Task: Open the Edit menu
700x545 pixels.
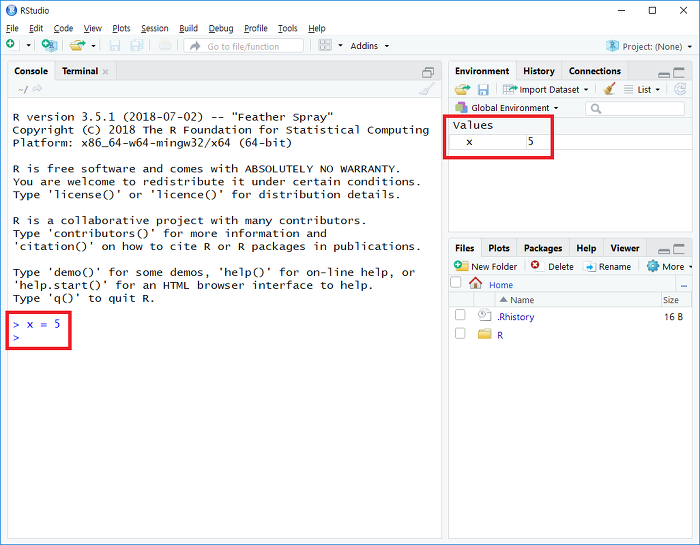Action: [x=36, y=28]
